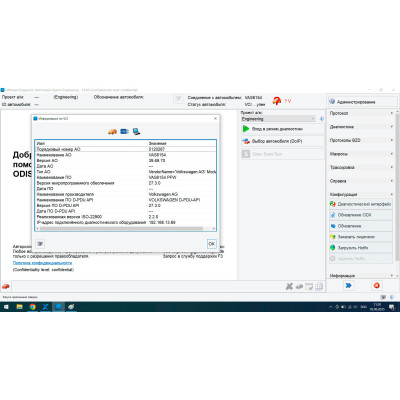Click the screenshot window icon in bottom toolbar
The image size is (400, 400).
tap(309, 286)
